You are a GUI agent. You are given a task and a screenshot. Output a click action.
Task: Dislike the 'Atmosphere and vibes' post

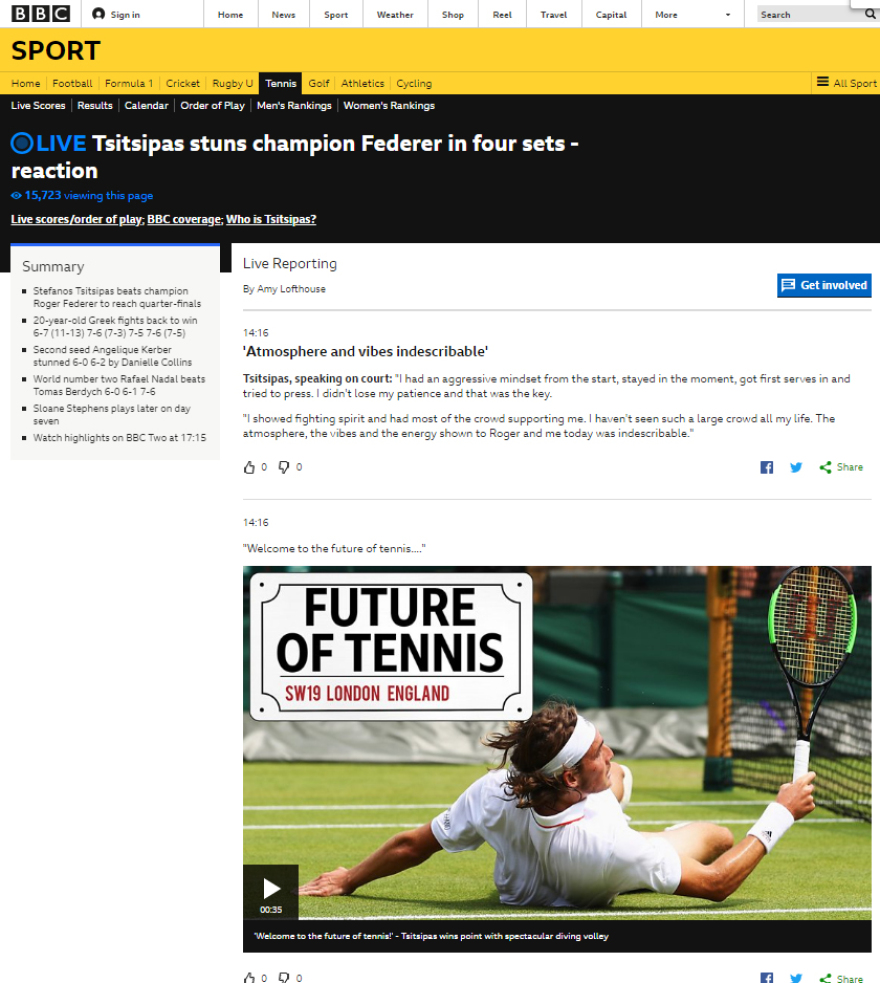(284, 467)
